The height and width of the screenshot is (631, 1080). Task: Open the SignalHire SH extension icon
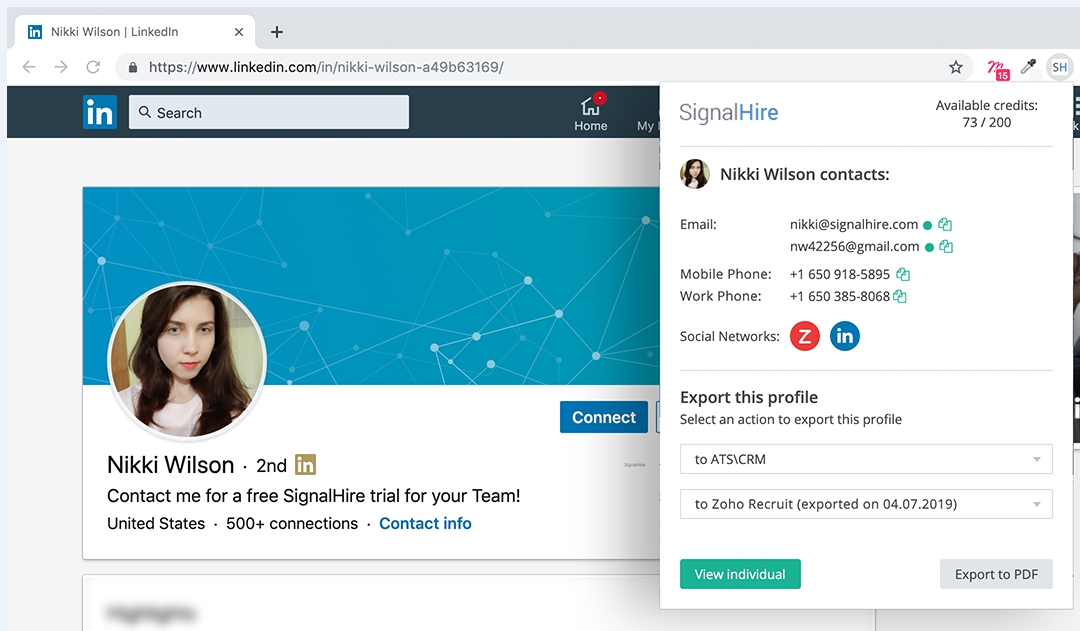[1059, 67]
